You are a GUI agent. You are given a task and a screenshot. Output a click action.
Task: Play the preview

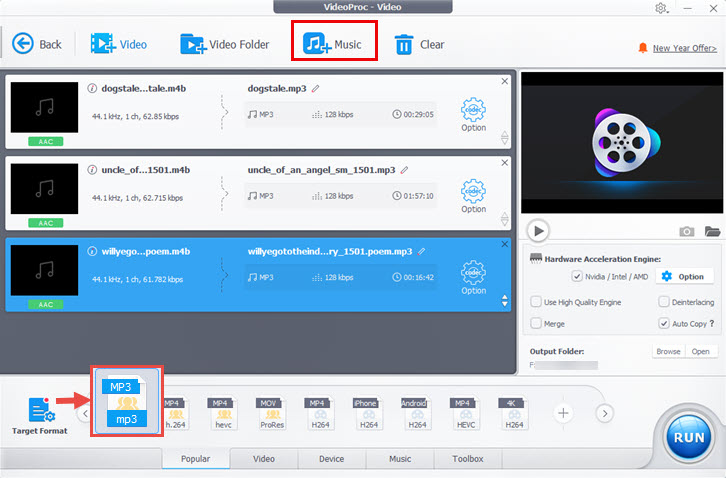pyautogui.click(x=538, y=231)
